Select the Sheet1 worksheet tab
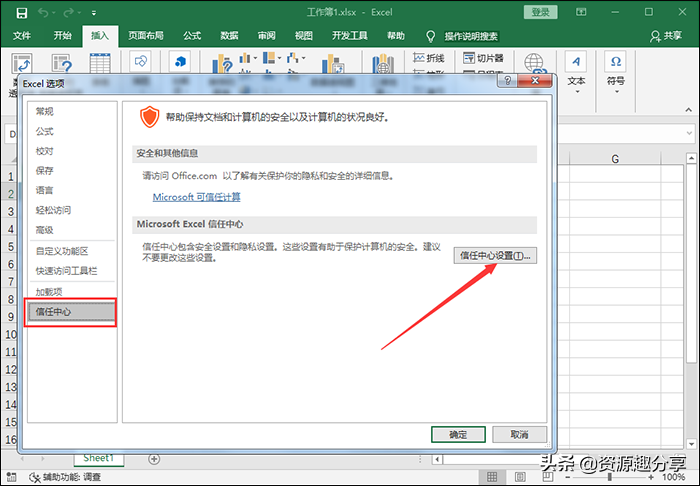Viewport: 700px width, 486px height. (99, 458)
